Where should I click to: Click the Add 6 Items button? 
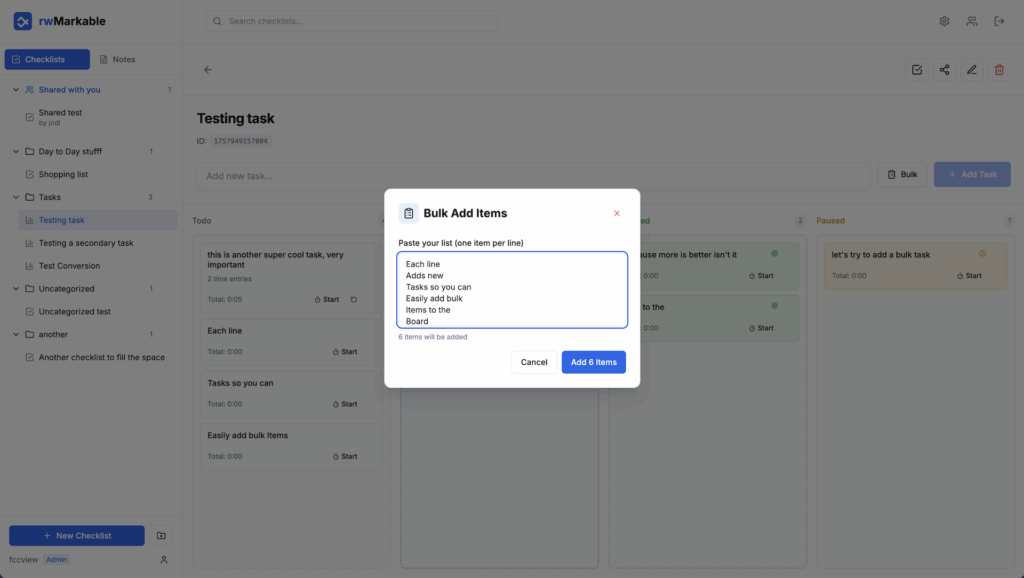593,362
